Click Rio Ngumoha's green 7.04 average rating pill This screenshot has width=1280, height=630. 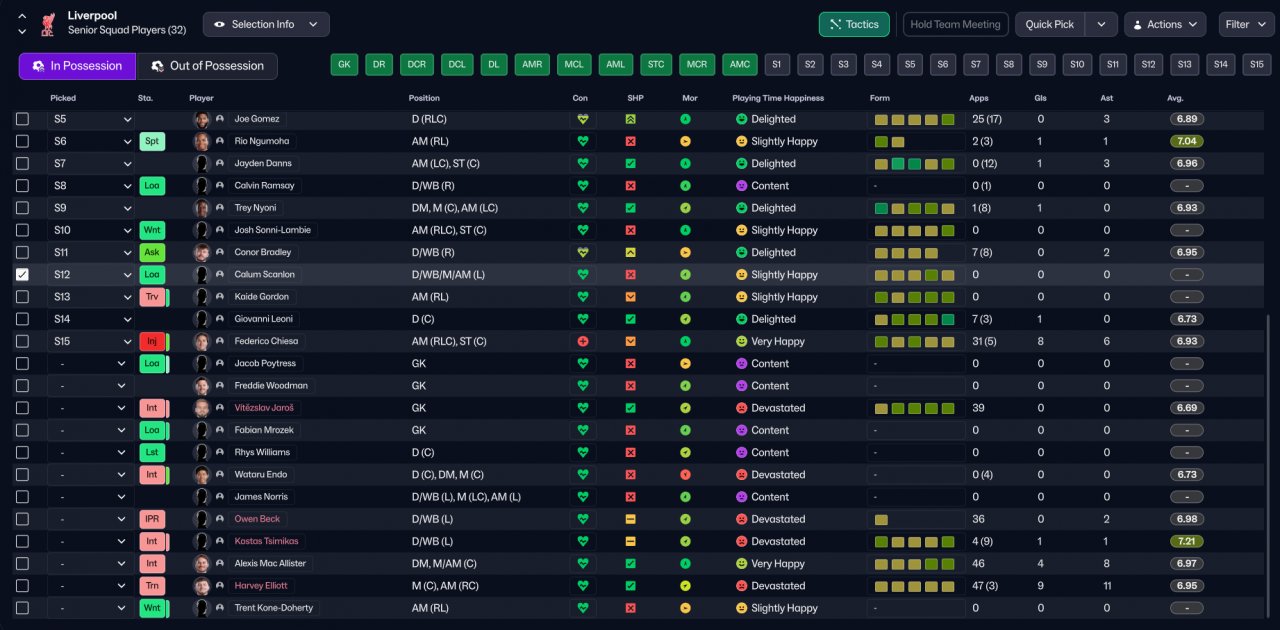tap(1186, 141)
